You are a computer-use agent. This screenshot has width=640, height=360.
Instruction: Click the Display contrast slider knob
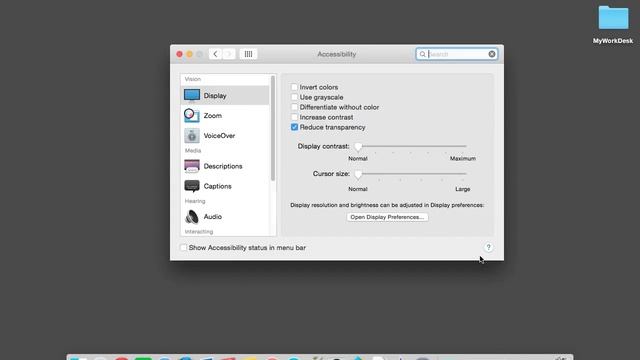coord(358,146)
